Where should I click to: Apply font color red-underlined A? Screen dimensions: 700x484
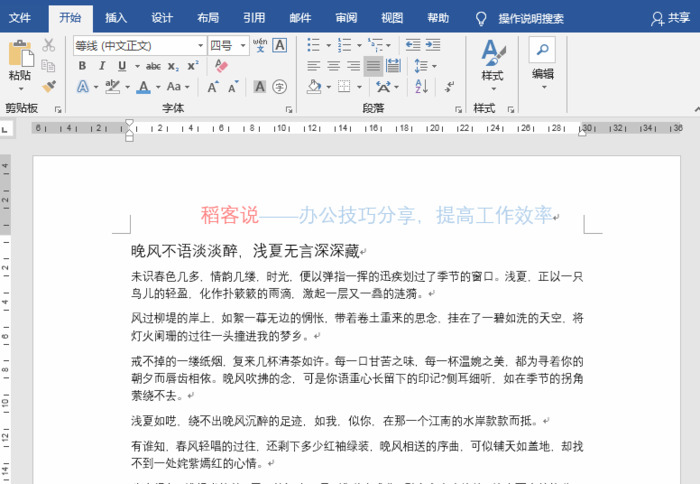click(x=143, y=87)
